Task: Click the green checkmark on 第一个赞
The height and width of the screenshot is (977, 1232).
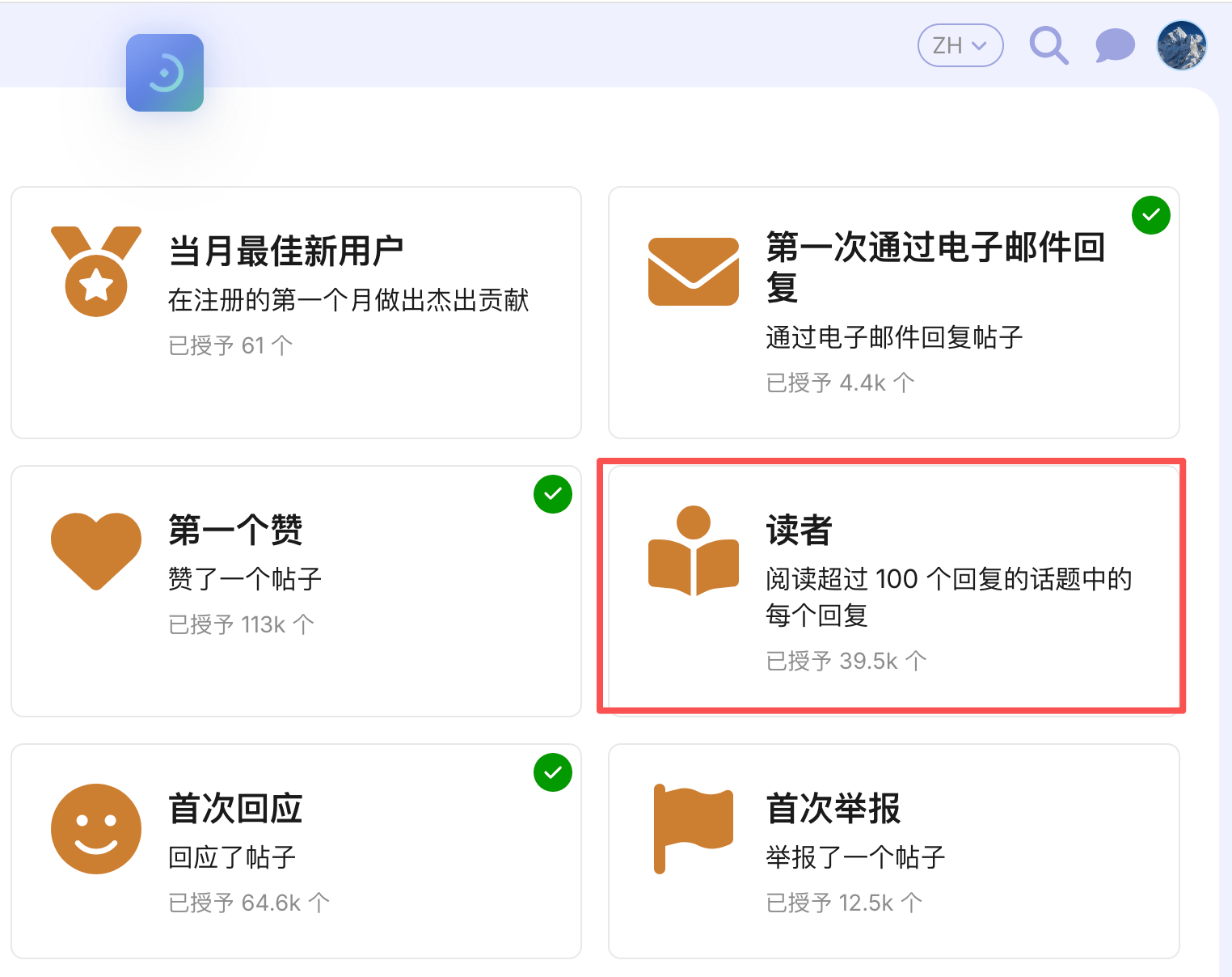Action: point(553,494)
